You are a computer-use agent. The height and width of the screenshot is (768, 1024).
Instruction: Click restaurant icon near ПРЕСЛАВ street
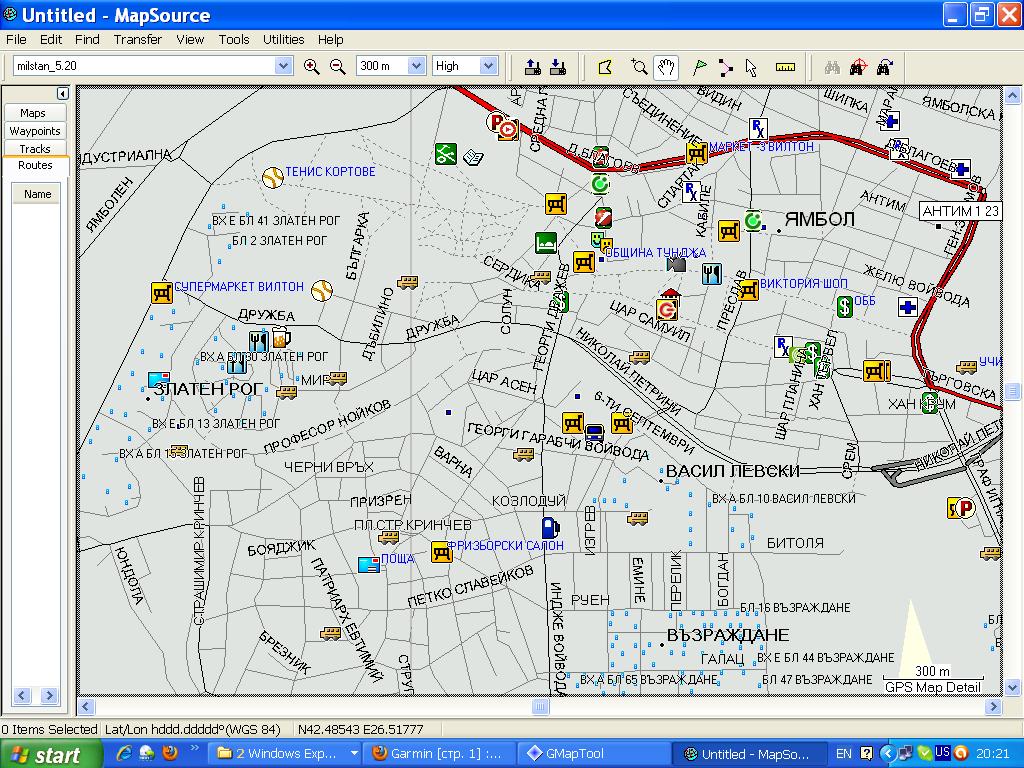(x=712, y=274)
